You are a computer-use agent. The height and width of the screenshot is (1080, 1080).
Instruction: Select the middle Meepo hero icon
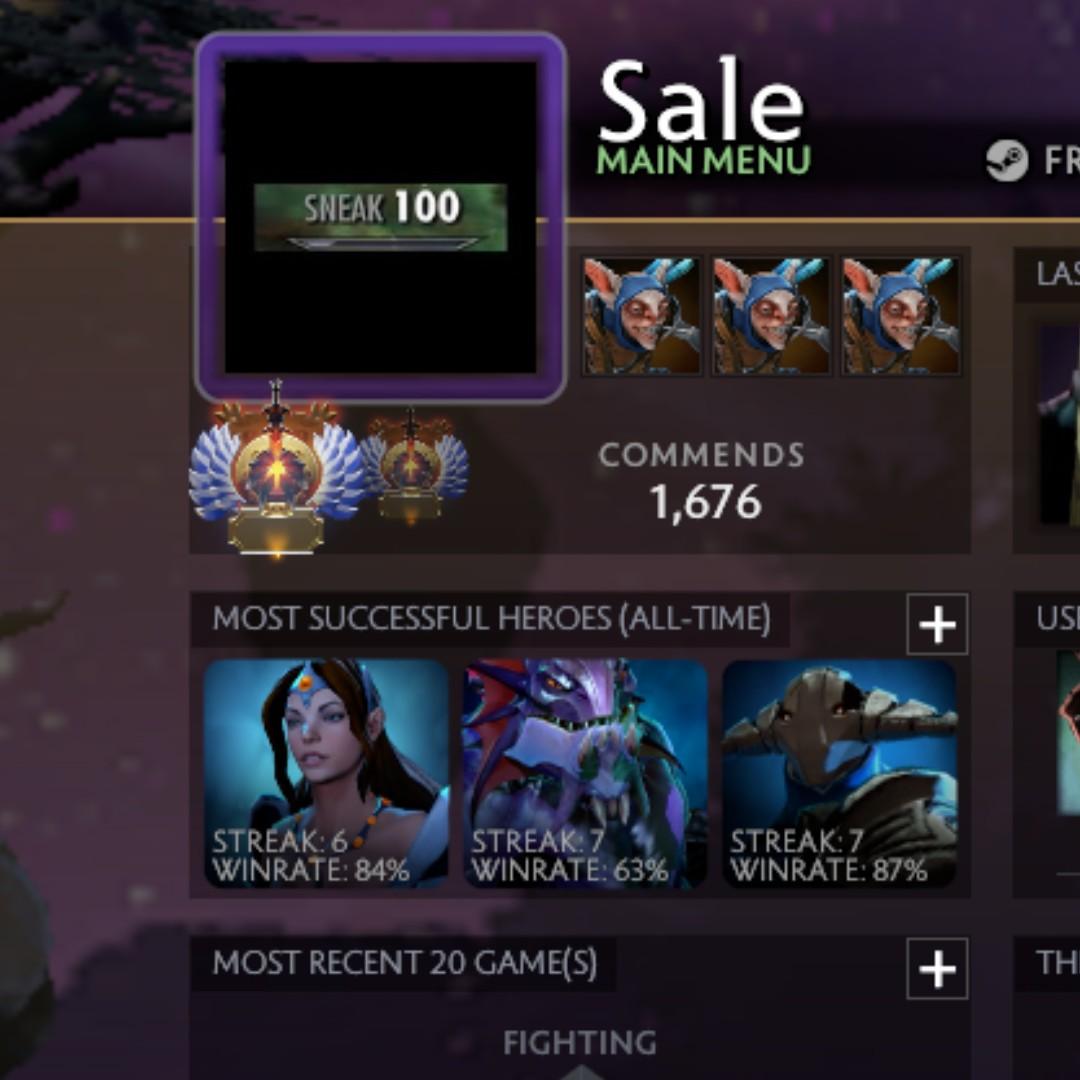point(771,316)
